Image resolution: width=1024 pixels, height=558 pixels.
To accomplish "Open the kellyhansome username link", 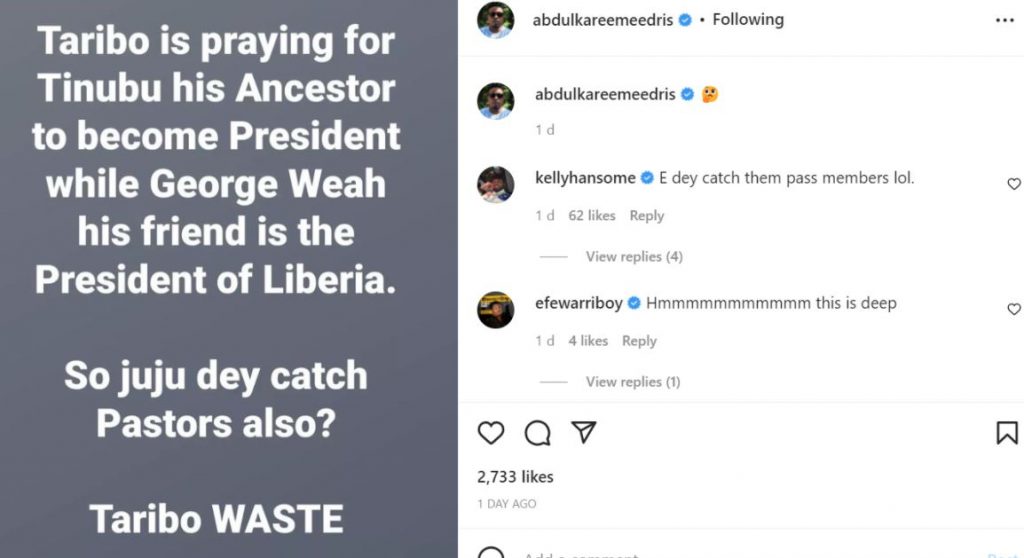I will pos(585,178).
